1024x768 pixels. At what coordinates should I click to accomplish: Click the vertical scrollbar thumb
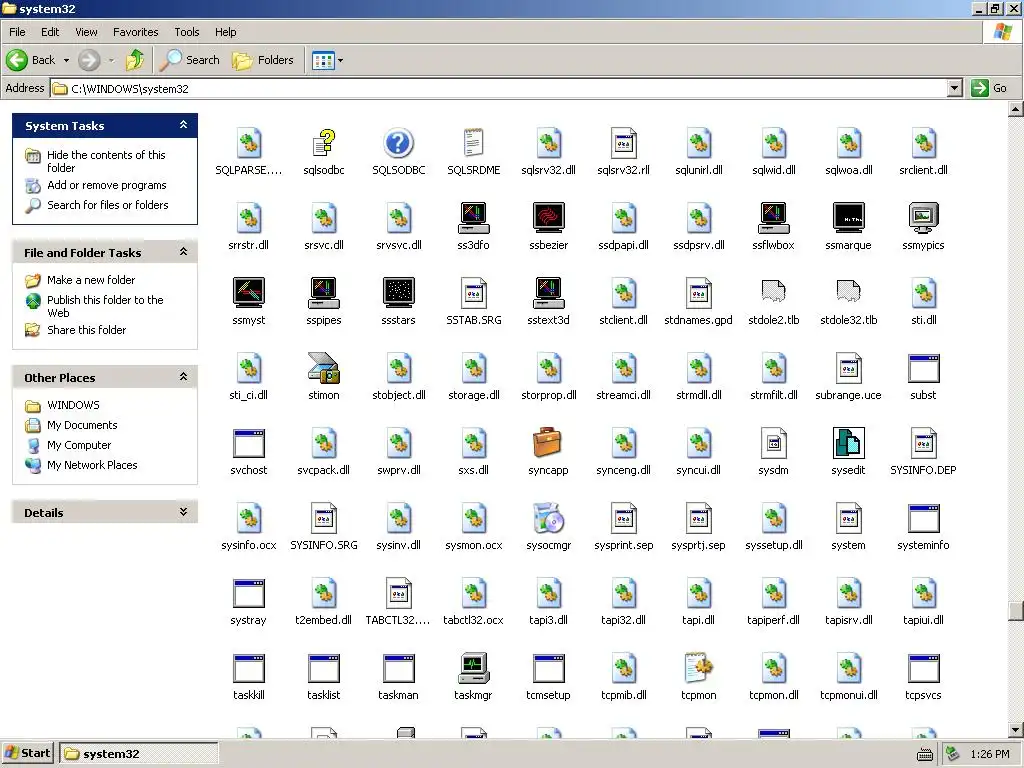click(1016, 611)
